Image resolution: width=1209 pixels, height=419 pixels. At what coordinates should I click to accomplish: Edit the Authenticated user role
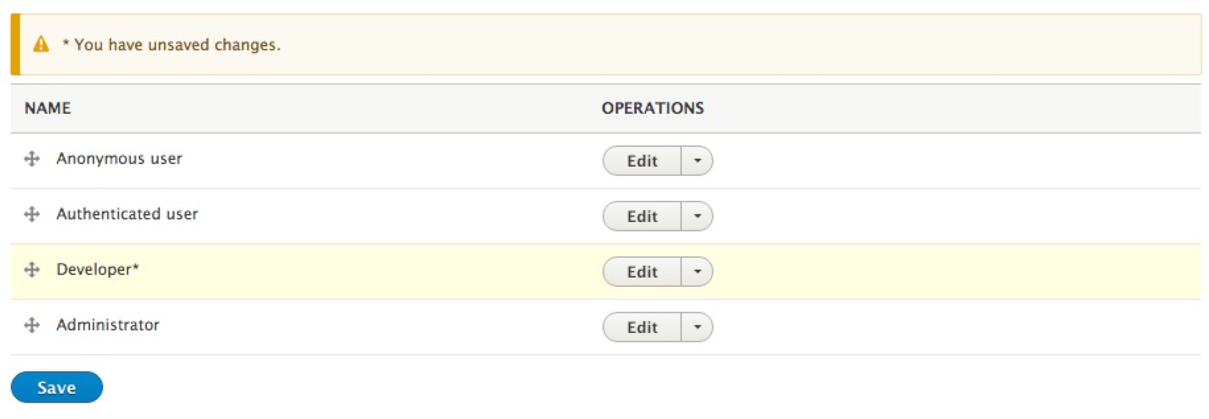click(642, 216)
